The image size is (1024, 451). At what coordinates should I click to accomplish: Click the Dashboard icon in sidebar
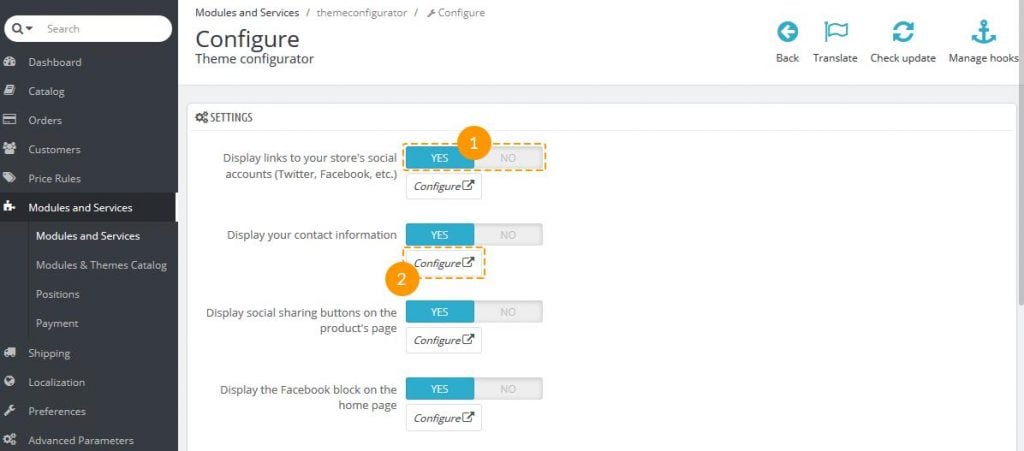click(10, 62)
